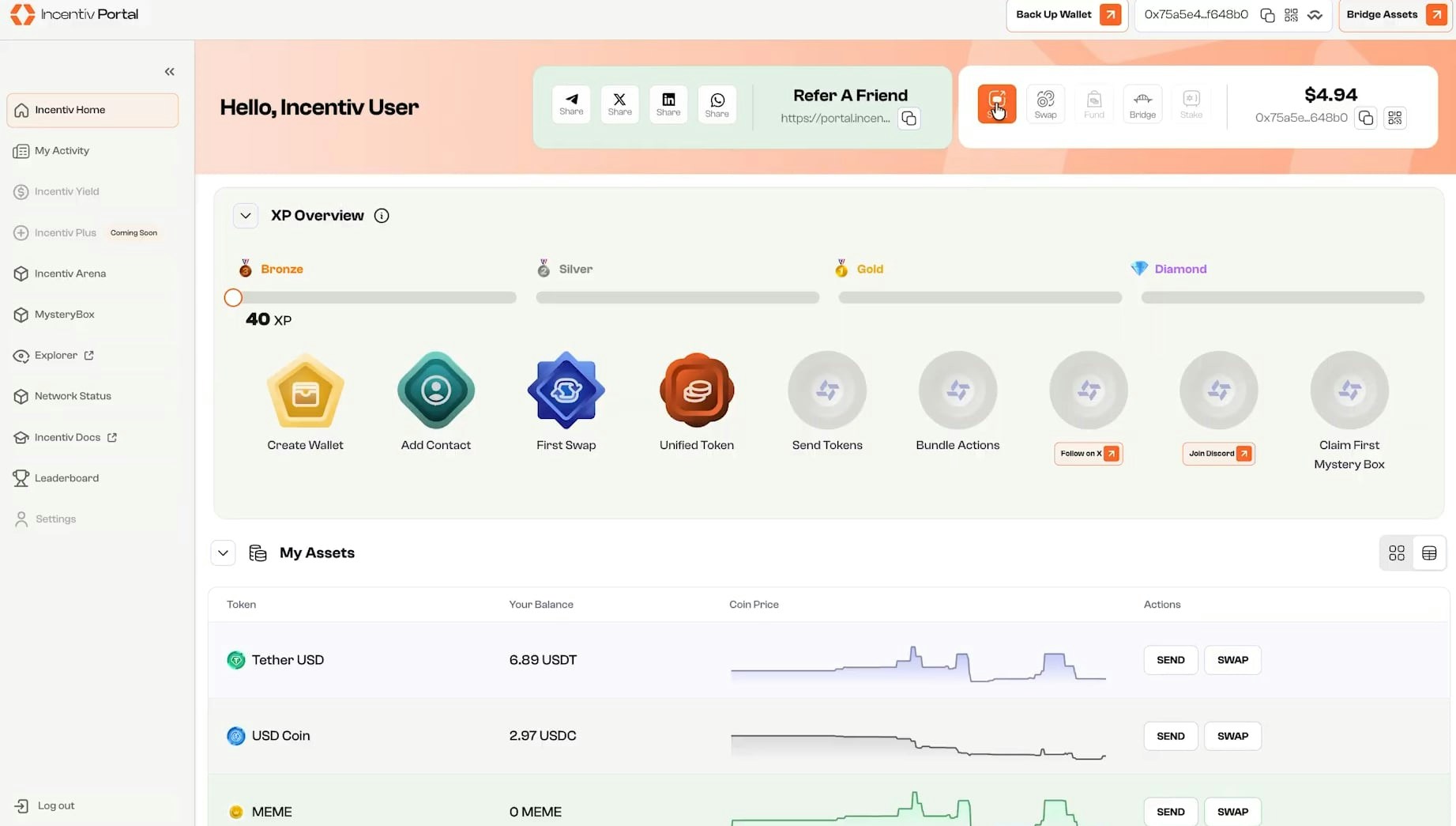Select the Swap action icon
Screen dimensions: 1456x826
tap(1044, 104)
